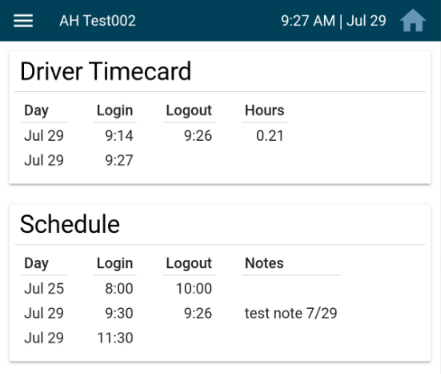Image resolution: width=441 pixels, height=374 pixels.
Task: Go to the home screen icon
Action: pyautogui.click(x=413, y=21)
